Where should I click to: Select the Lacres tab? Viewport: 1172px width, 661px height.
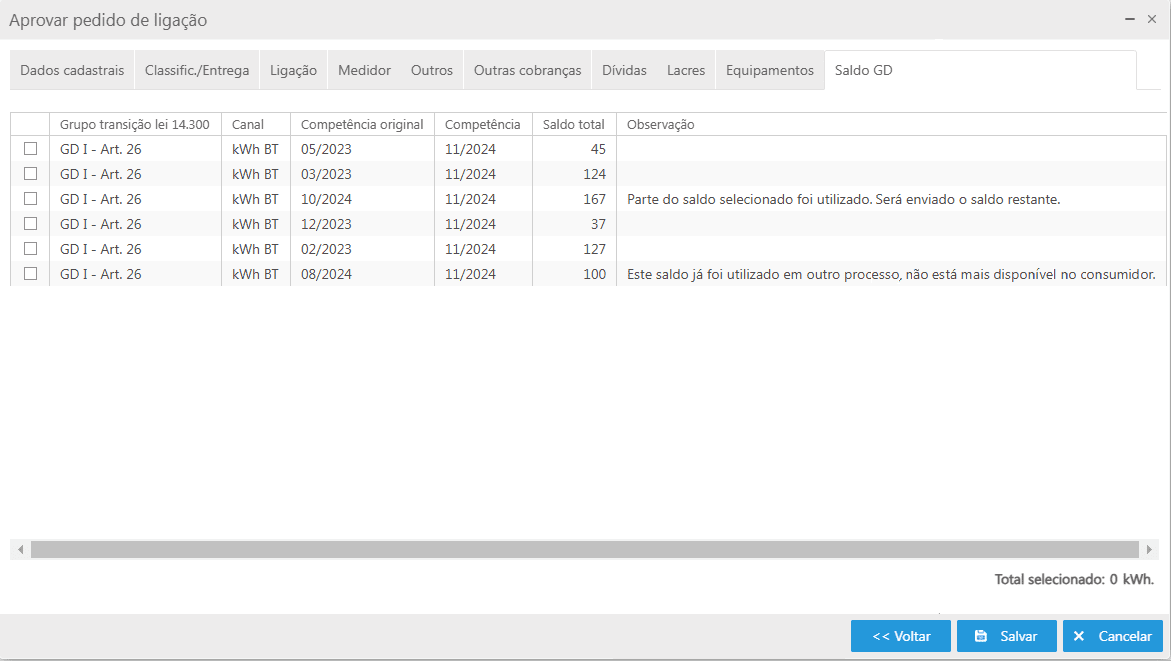[x=686, y=71]
